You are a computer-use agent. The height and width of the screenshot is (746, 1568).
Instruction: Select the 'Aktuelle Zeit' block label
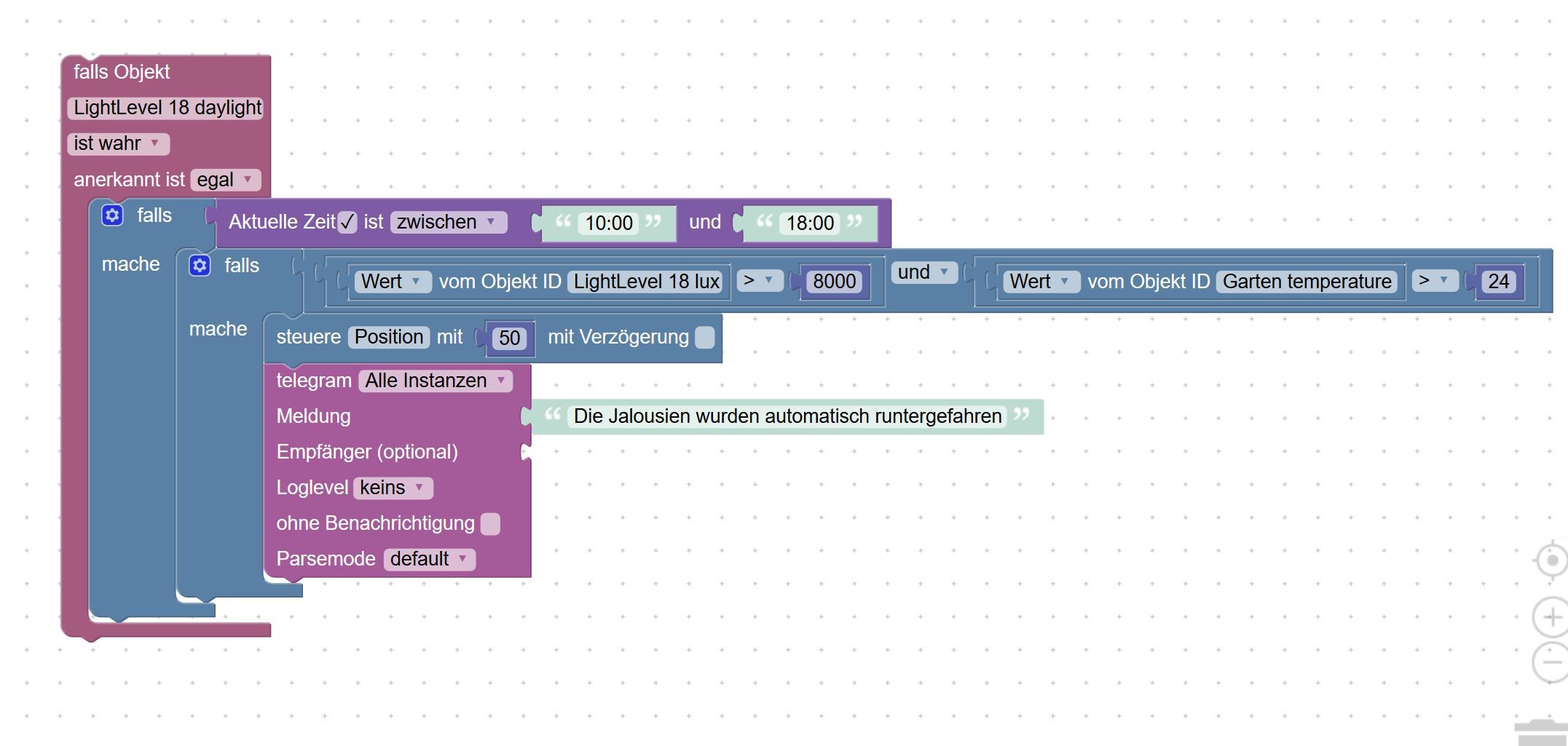click(x=282, y=222)
